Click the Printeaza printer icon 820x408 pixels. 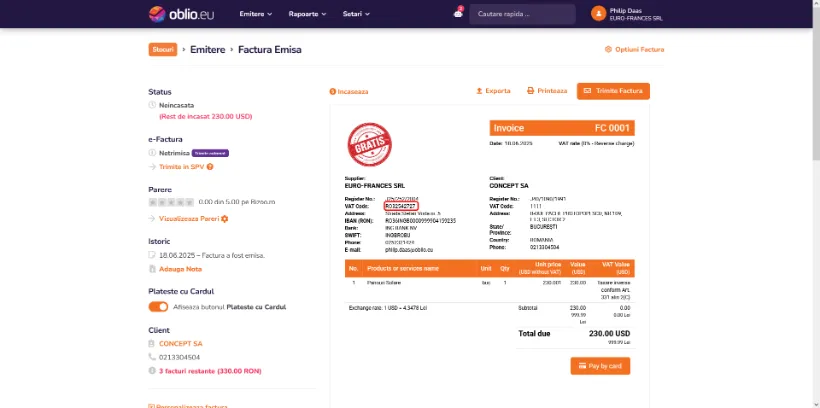click(x=530, y=91)
